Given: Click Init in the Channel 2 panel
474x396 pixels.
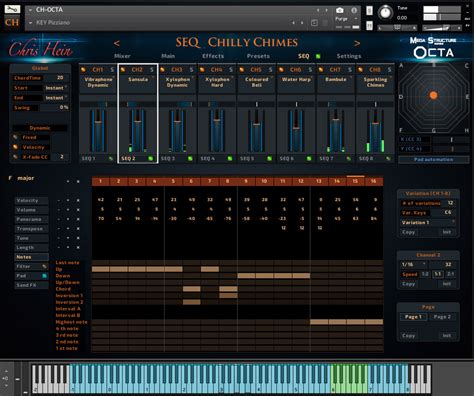Looking at the screenshot, I should tap(447, 284).
